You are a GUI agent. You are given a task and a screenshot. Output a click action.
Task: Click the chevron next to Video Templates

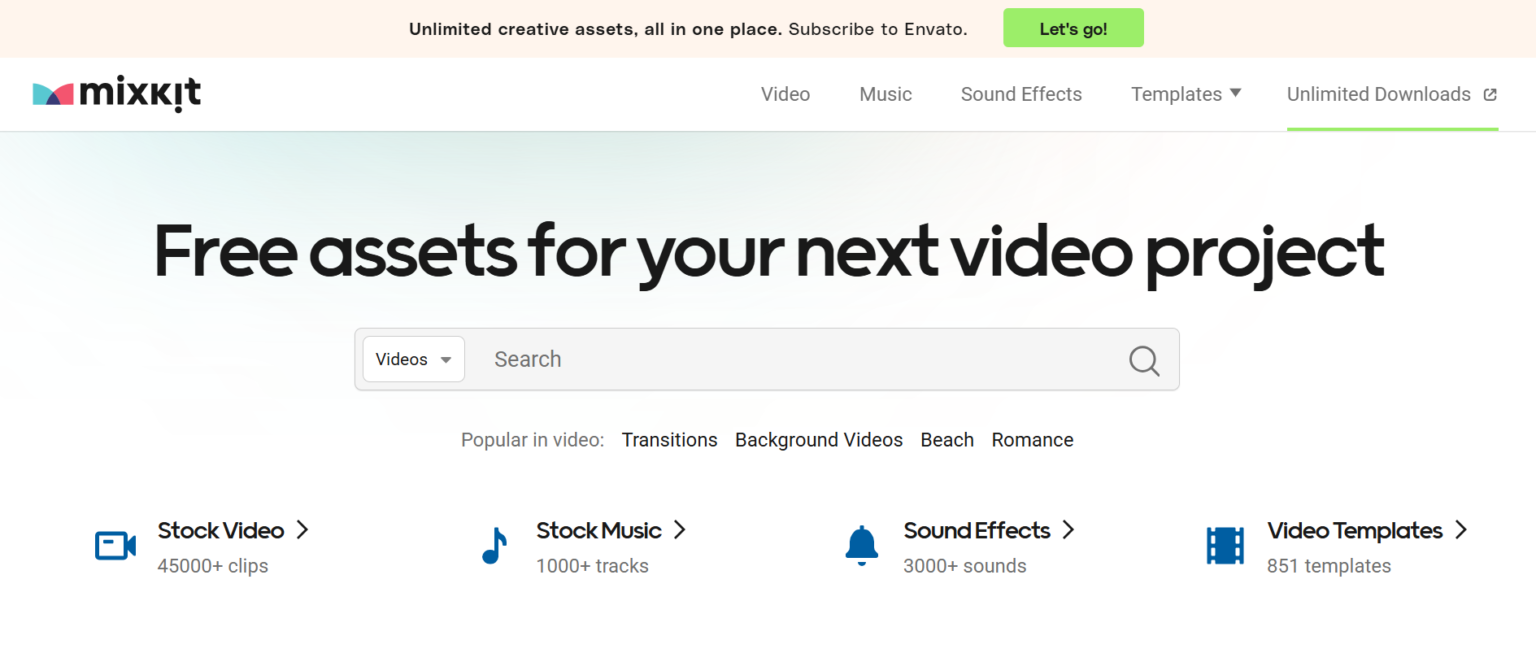click(1461, 530)
